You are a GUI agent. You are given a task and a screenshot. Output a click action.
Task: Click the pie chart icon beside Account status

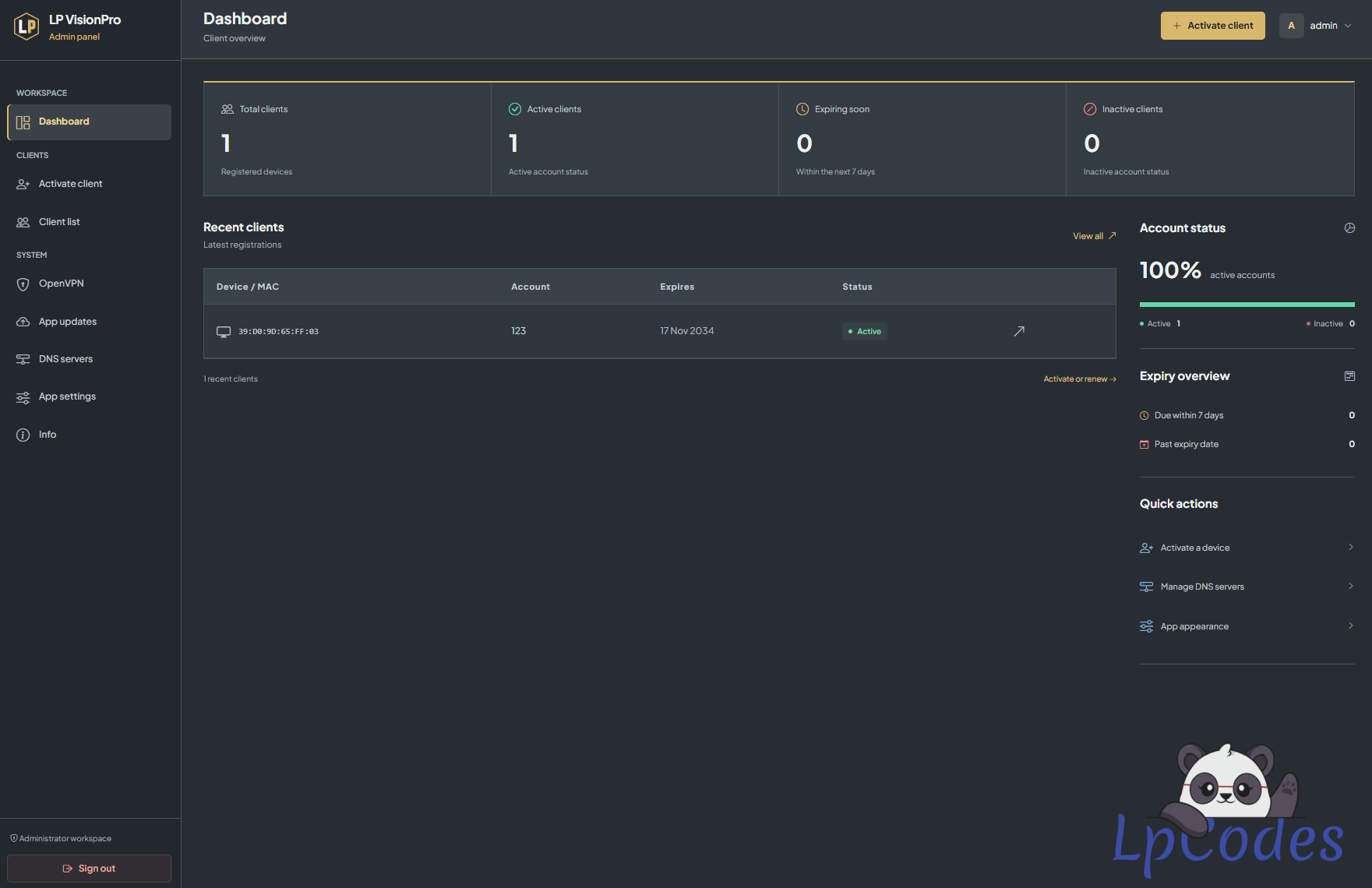click(1349, 228)
